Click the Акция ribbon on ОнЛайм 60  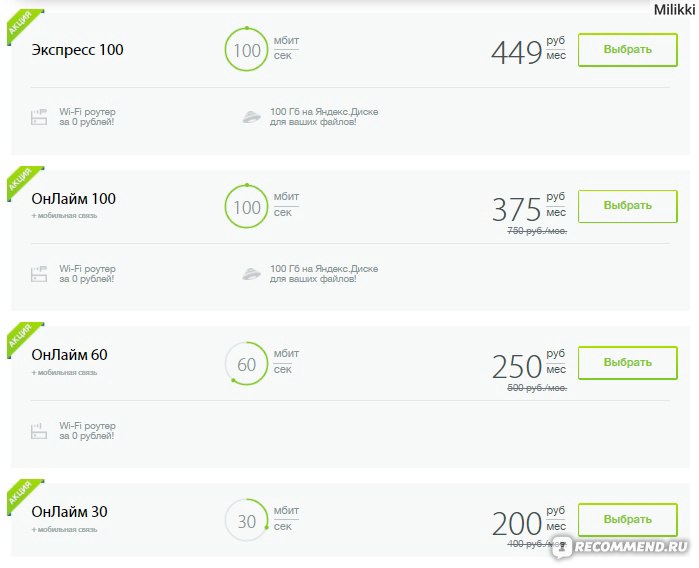[21, 338]
